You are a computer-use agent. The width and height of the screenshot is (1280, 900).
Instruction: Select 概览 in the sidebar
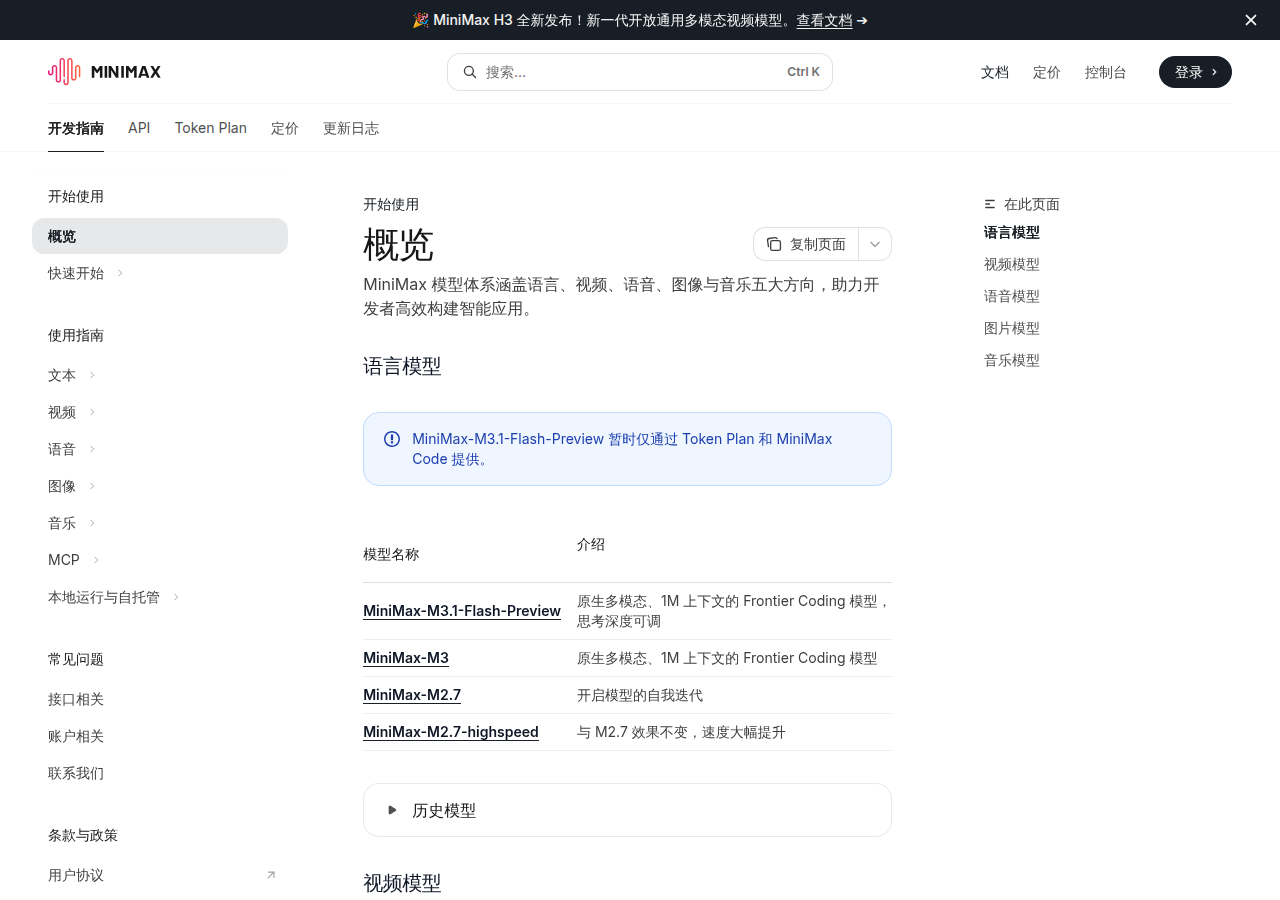[x=160, y=236]
